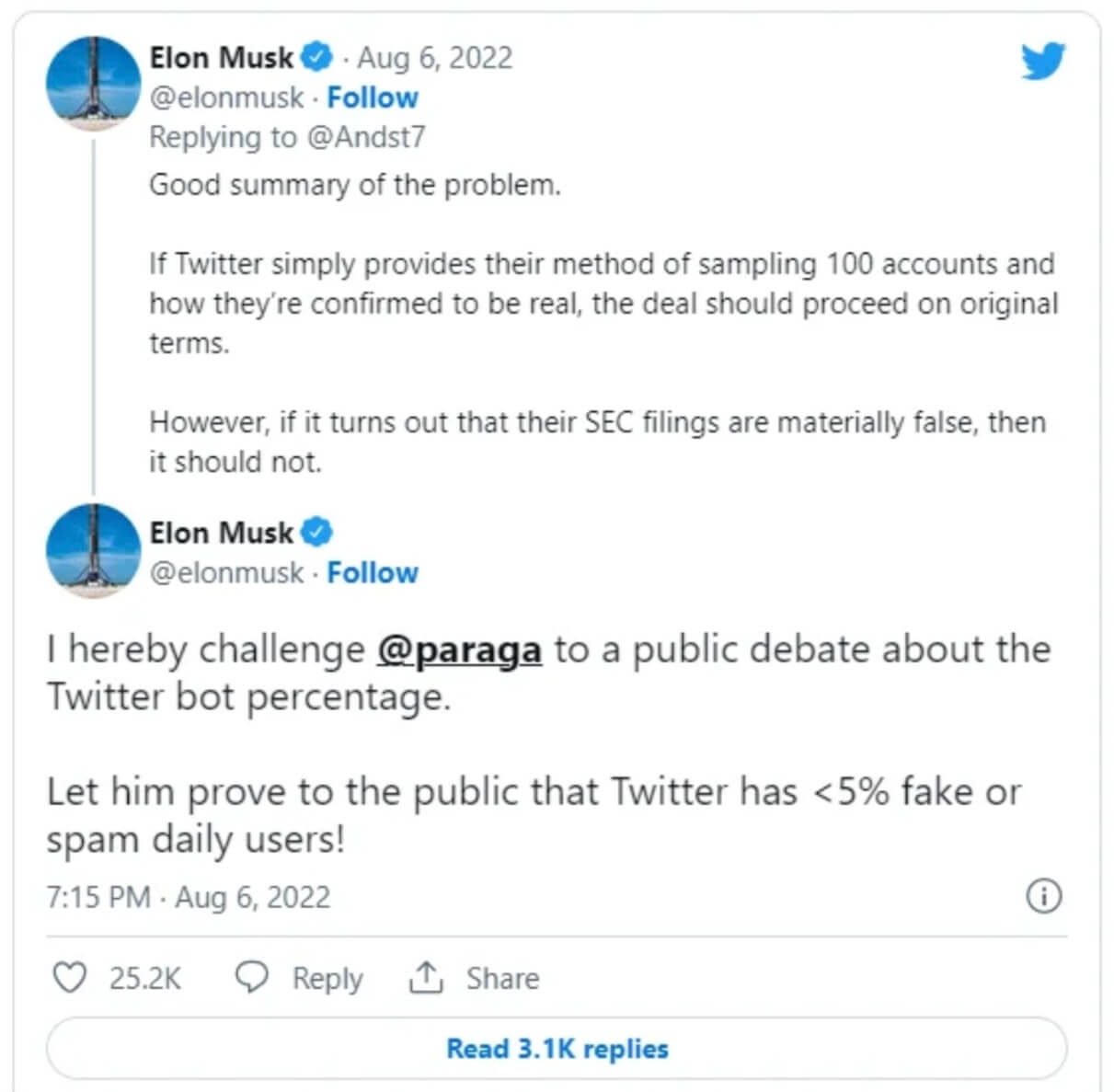Open the @paraga mention link
This screenshot has height=1092, width=1114.
461,649
